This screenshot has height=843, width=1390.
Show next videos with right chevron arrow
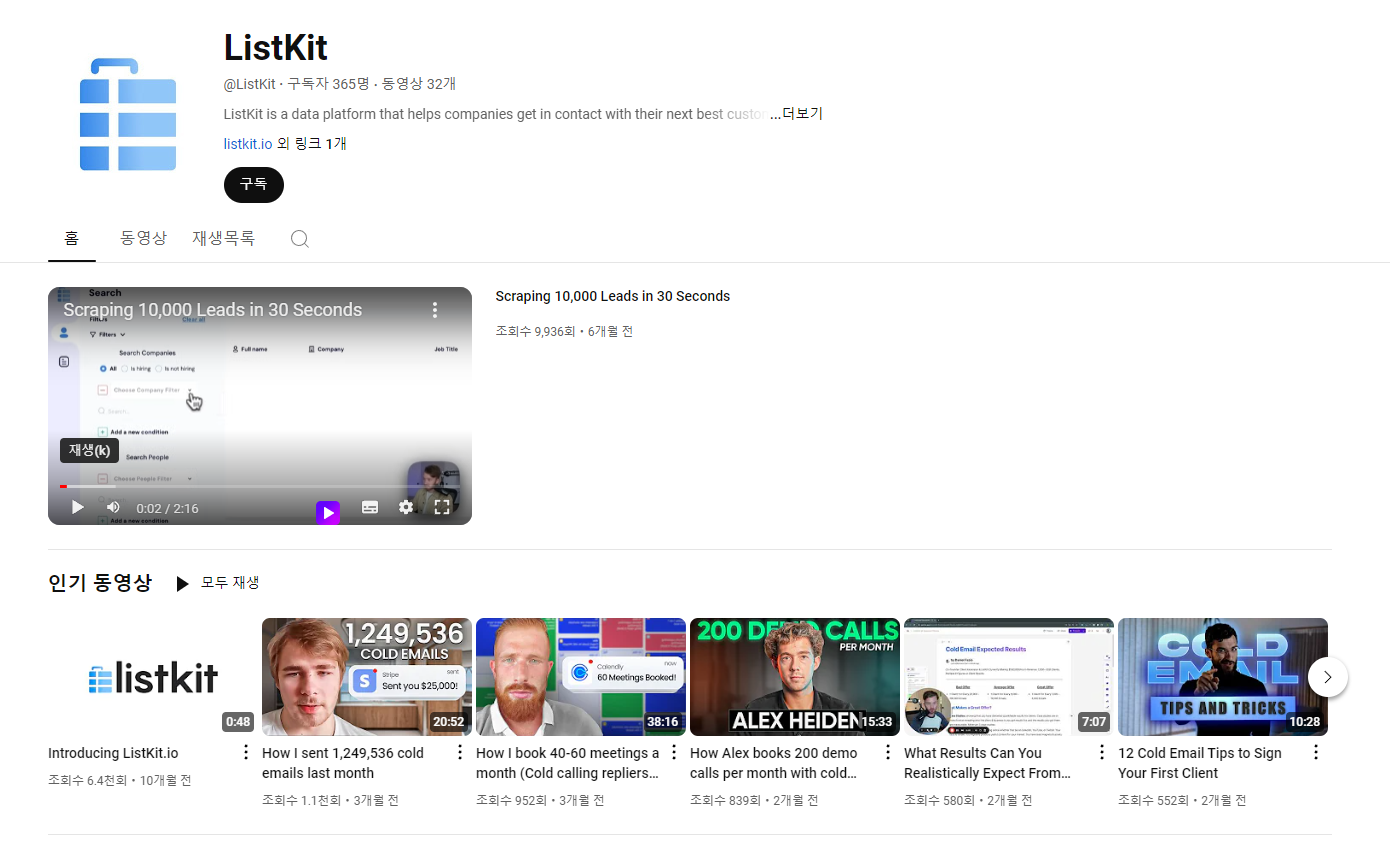coord(1328,677)
